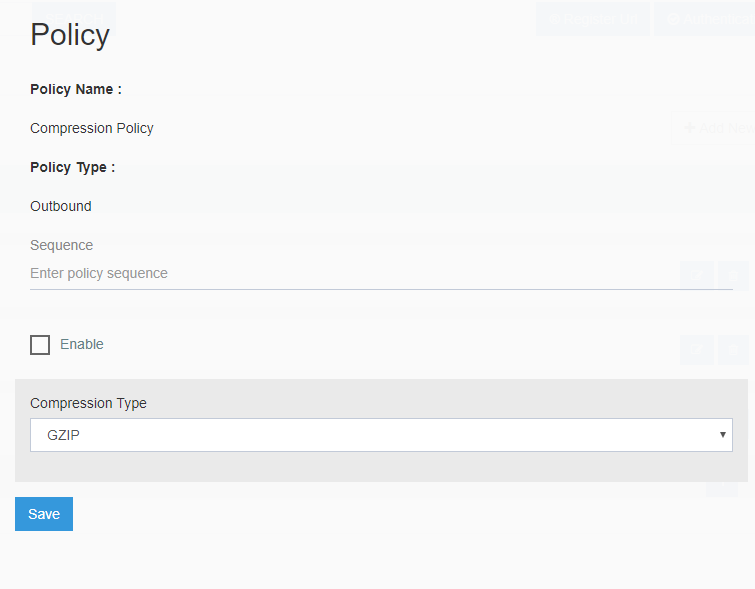Click the upper faded edit pencil icon
The height and width of the screenshot is (589, 755).
pos(696,275)
